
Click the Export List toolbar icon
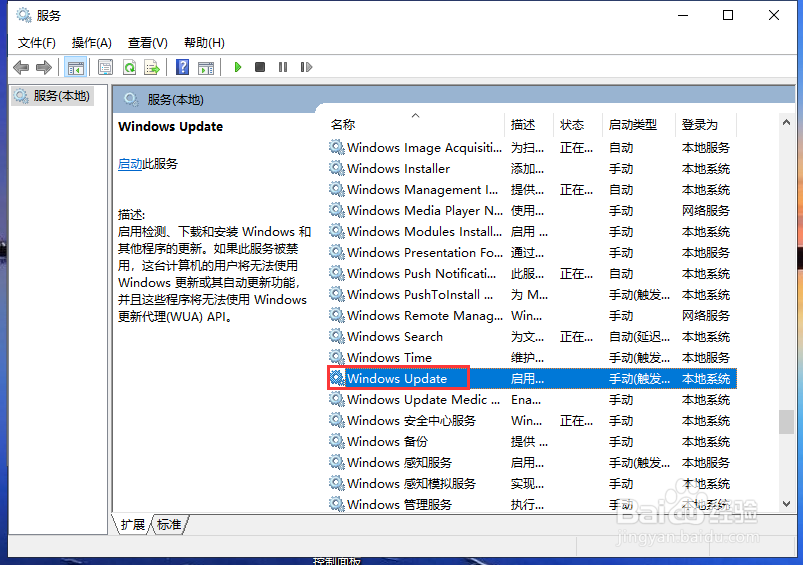pos(152,67)
